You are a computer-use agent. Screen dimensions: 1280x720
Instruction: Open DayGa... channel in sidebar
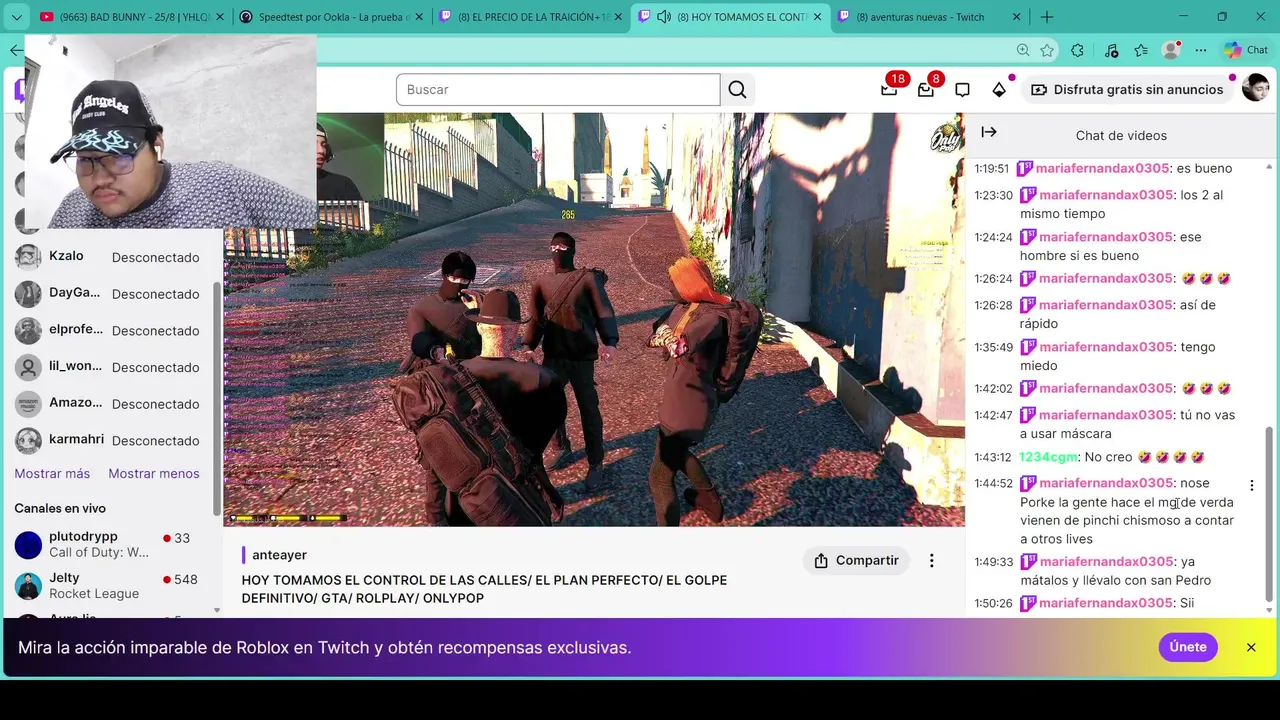click(x=110, y=294)
